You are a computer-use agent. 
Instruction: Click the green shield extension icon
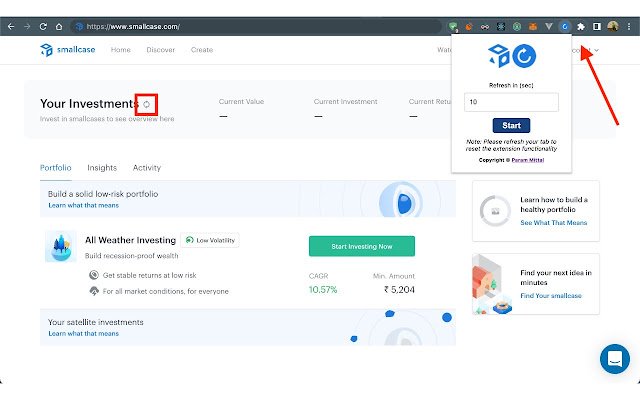(453, 27)
